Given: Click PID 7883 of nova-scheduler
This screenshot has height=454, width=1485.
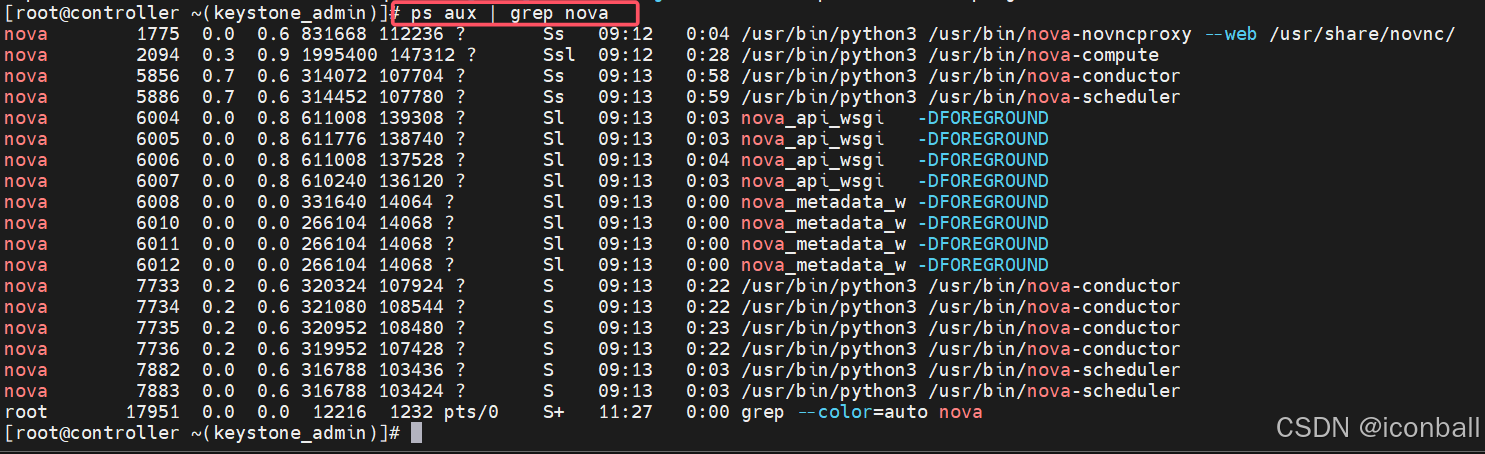Looking at the screenshot, I should pos(158,391).
